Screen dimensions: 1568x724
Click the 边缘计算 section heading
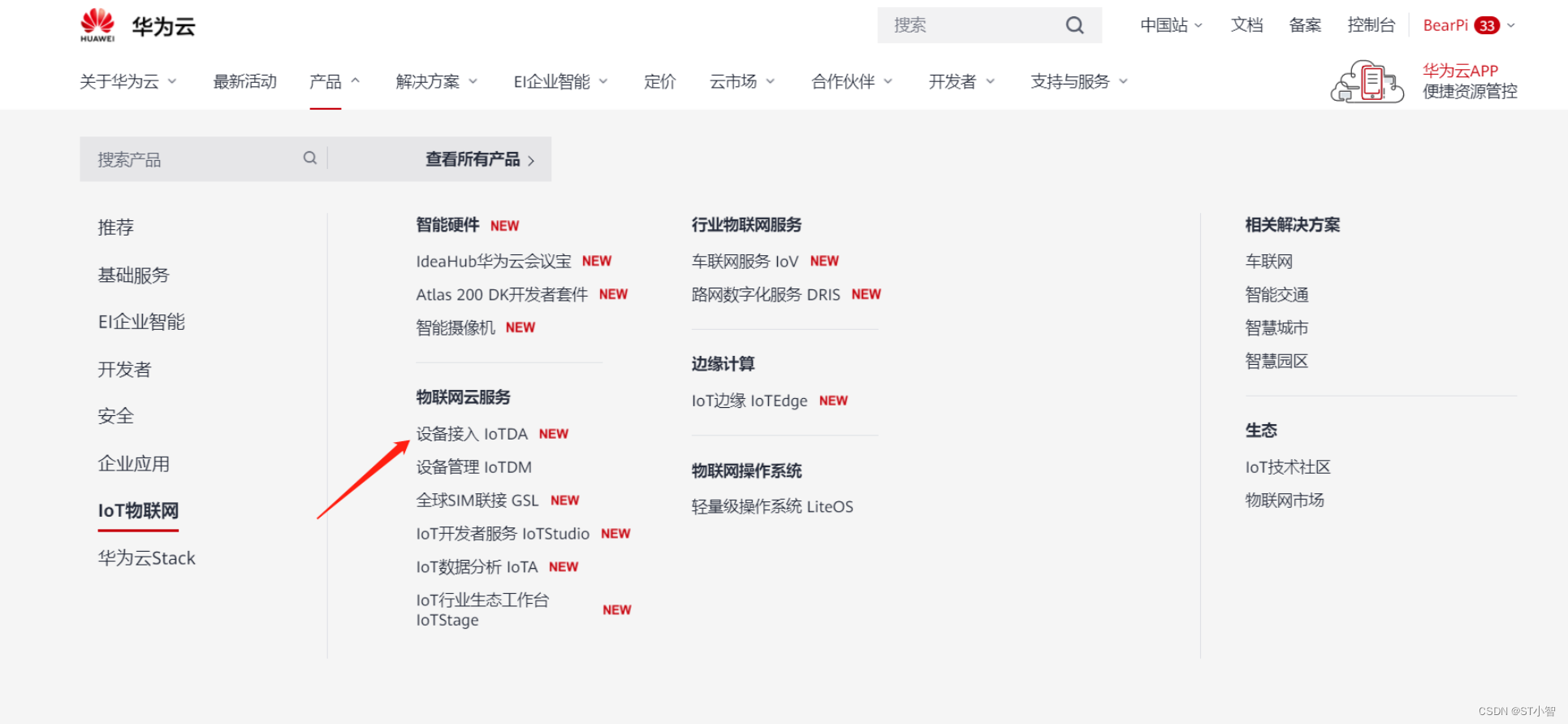coord(723,364)
